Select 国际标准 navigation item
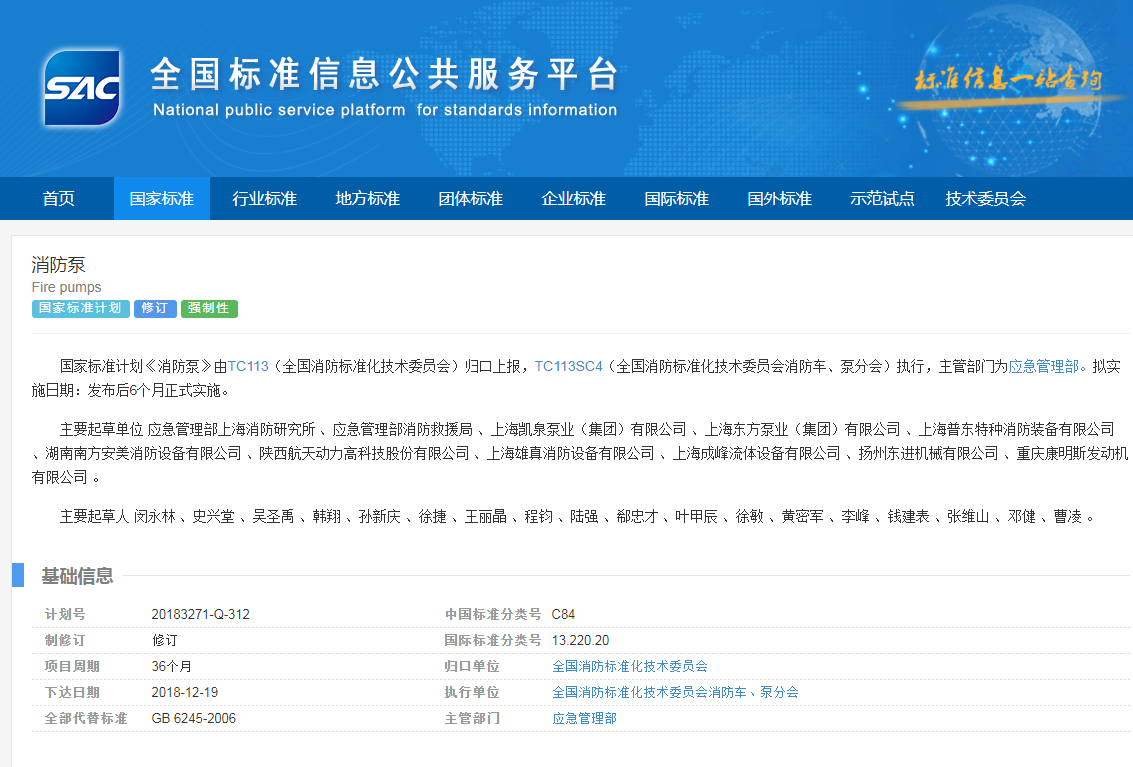1133x767 pixels. [x=677, y=198]
